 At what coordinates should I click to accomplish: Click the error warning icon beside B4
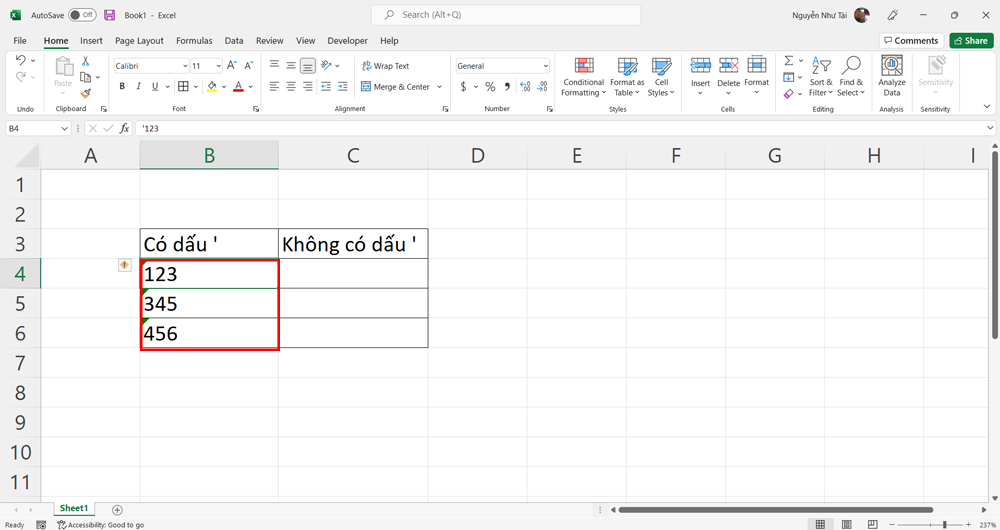click(x=124, y=265)
